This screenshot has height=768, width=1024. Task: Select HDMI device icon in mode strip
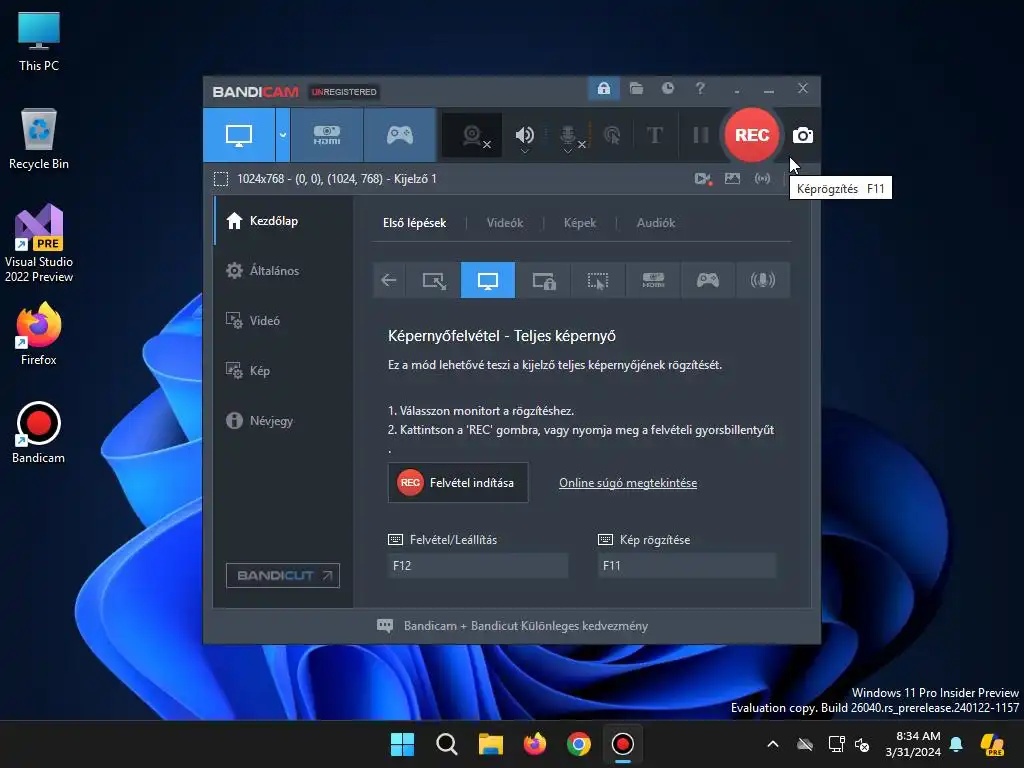coord(653,280)
